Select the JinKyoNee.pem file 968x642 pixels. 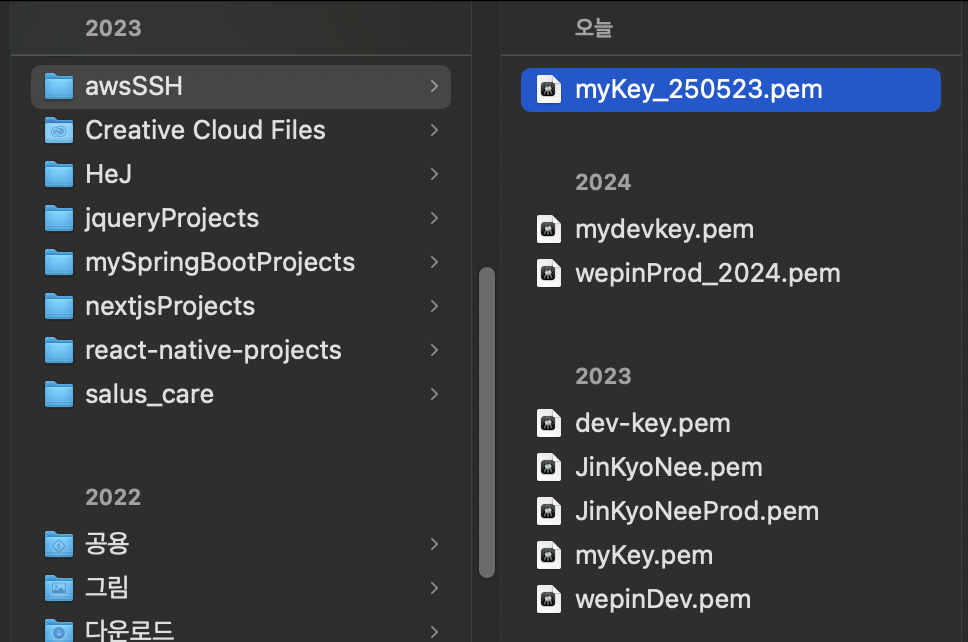pos(668,468)
